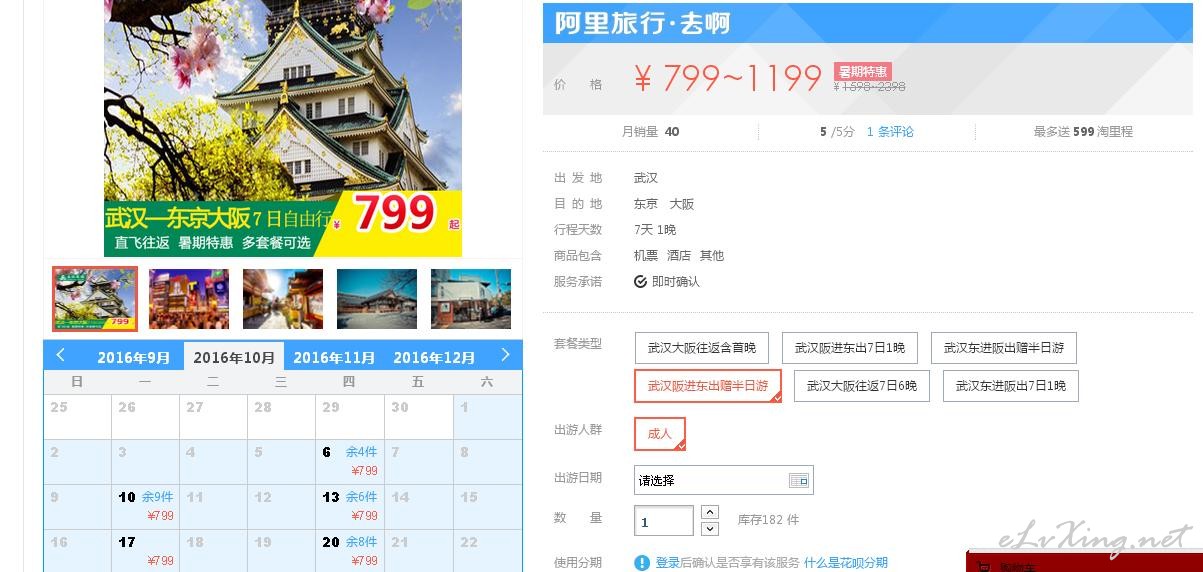Viewport: 1203px width, 572px height.
Task: Select October 13 with 余6件 availability
Action: tap(349, 506)
